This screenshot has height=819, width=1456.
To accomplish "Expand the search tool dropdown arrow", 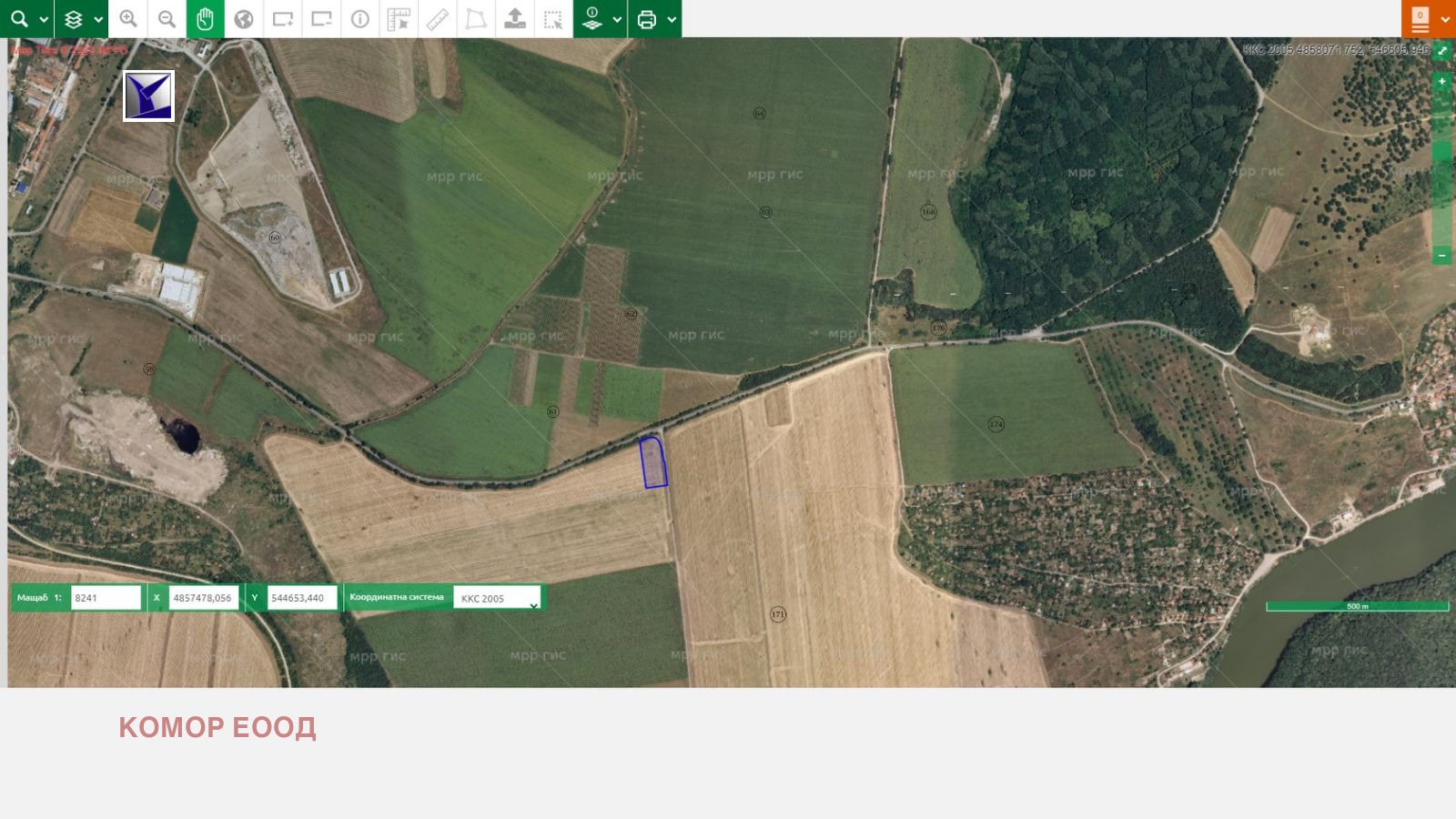I will [x=43, y=19].
